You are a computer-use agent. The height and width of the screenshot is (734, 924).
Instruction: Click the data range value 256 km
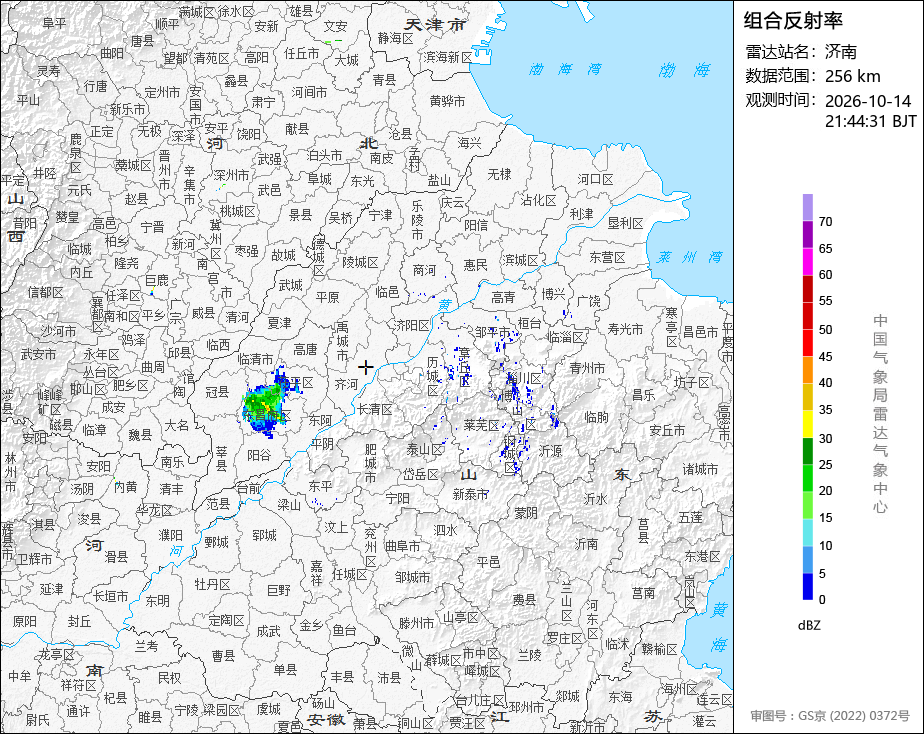[852, 76]
